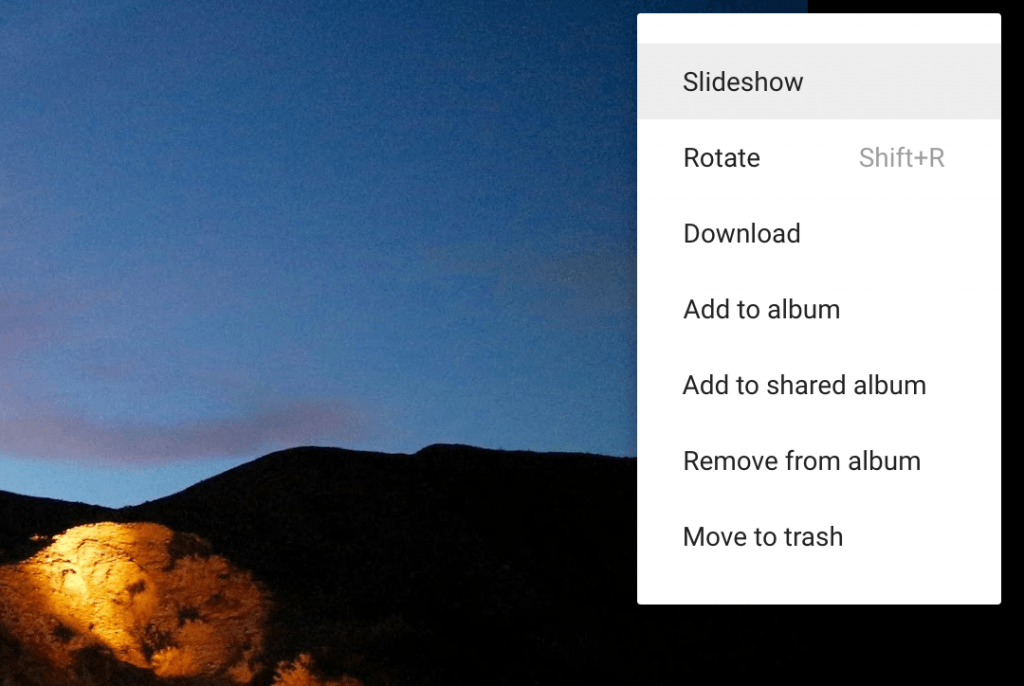This screenshot has width=1024, height=686.
Task: Click empty space right of Slideshow label
Action: (900, 82)
